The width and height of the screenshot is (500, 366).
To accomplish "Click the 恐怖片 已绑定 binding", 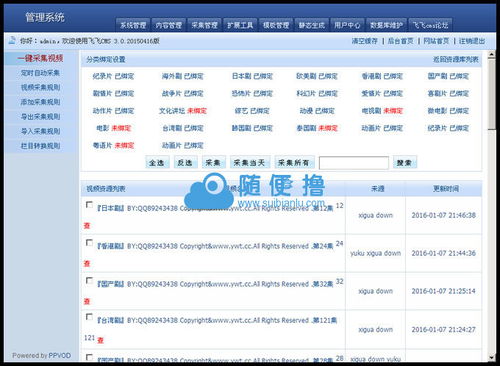I will 252,93.
